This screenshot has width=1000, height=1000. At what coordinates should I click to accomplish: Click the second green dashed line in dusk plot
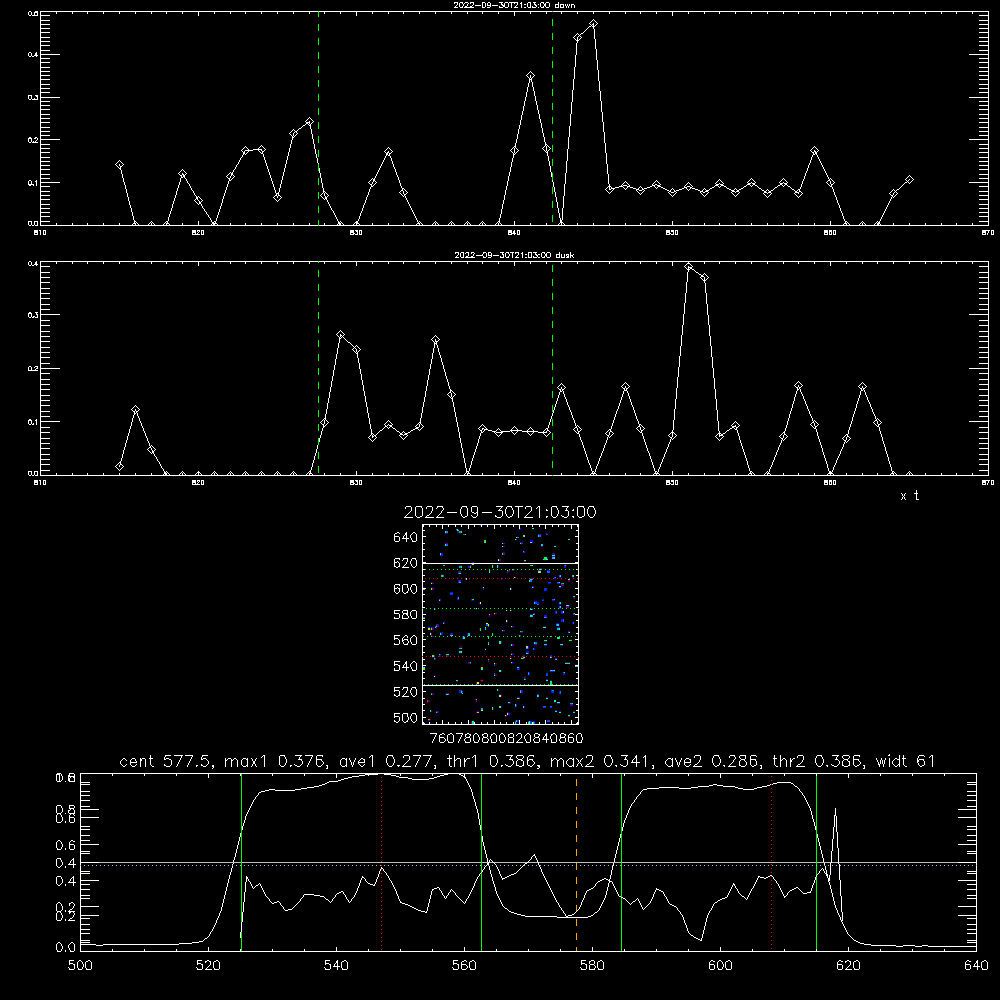pyautogui.click(x=552, y=368)
